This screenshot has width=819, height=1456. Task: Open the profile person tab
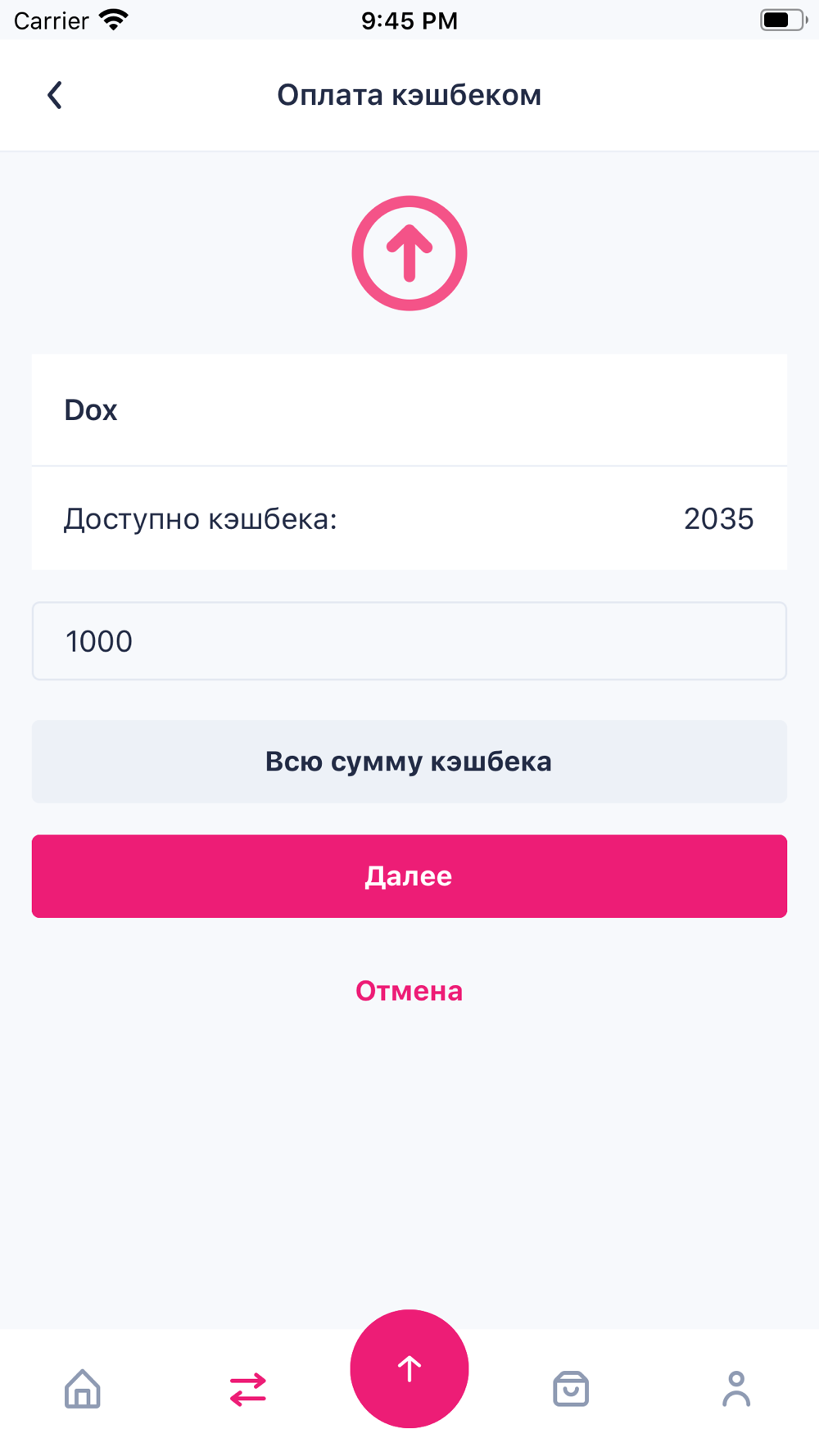tap(736, 1389)
